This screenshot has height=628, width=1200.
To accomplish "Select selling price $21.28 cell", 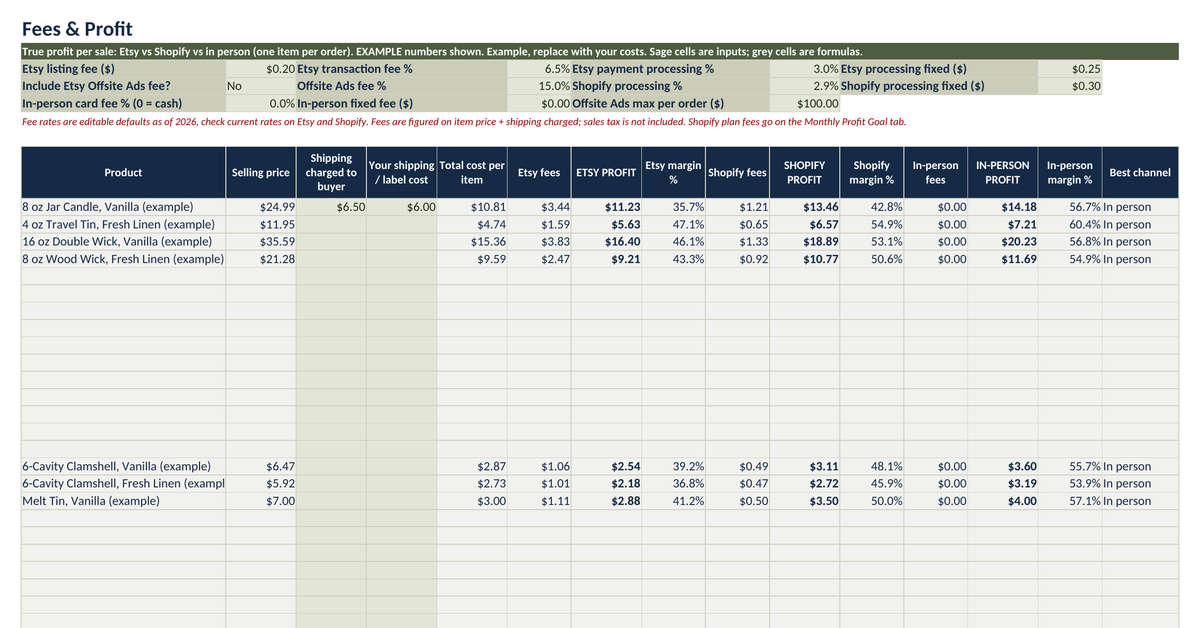I will tap(261, 259).
